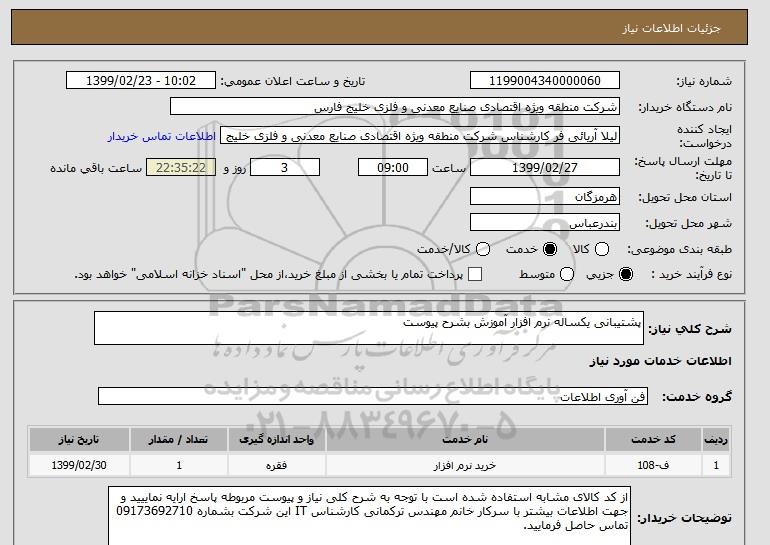Click the remaining days field showing 3

[285, 167]
